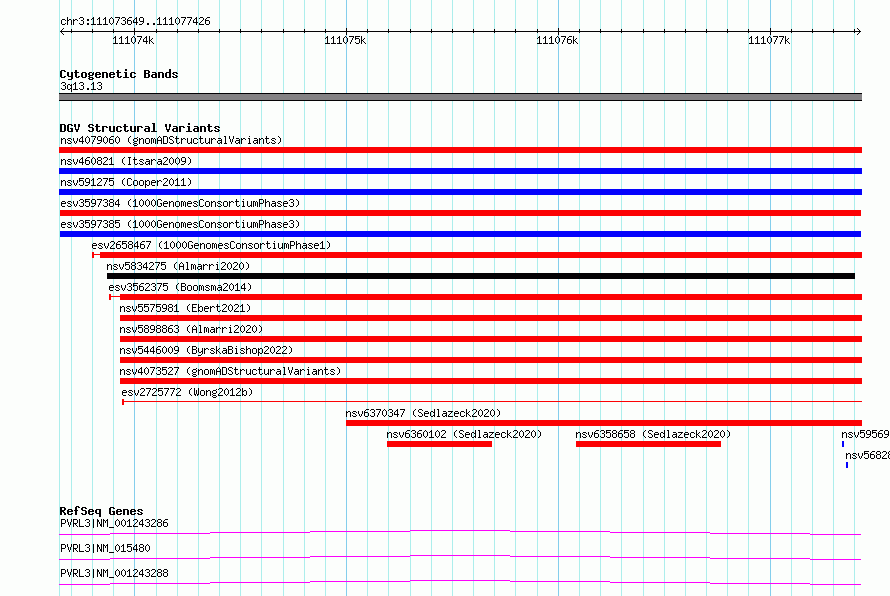Screen dimensions: 890x596
Task: Select nsv6358658 (Sedlazeck2020) label
Action: pyautogui.click(x=653, y=434)
